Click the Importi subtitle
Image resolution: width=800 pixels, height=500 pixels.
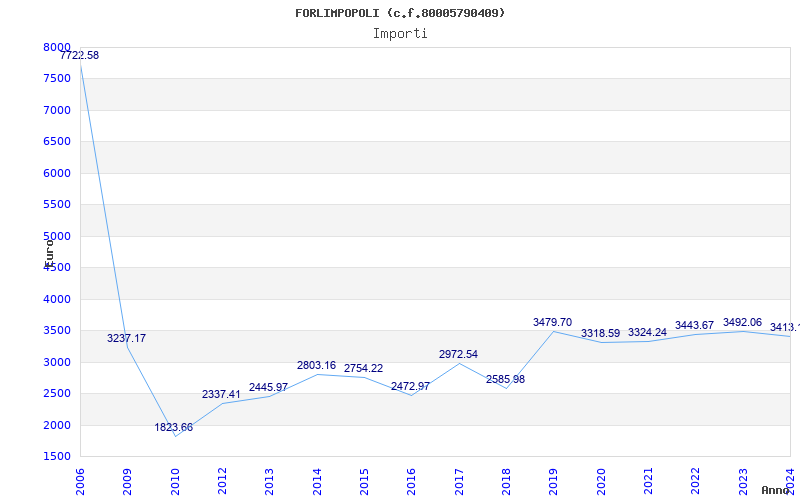coord(400,34)
